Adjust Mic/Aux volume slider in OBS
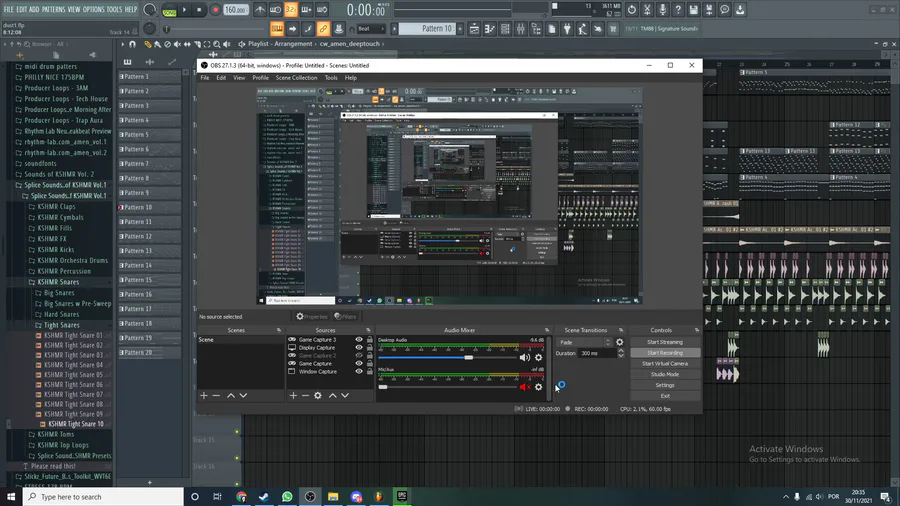The height and width of the screenshot is (506, 900). tap(448, 387)
